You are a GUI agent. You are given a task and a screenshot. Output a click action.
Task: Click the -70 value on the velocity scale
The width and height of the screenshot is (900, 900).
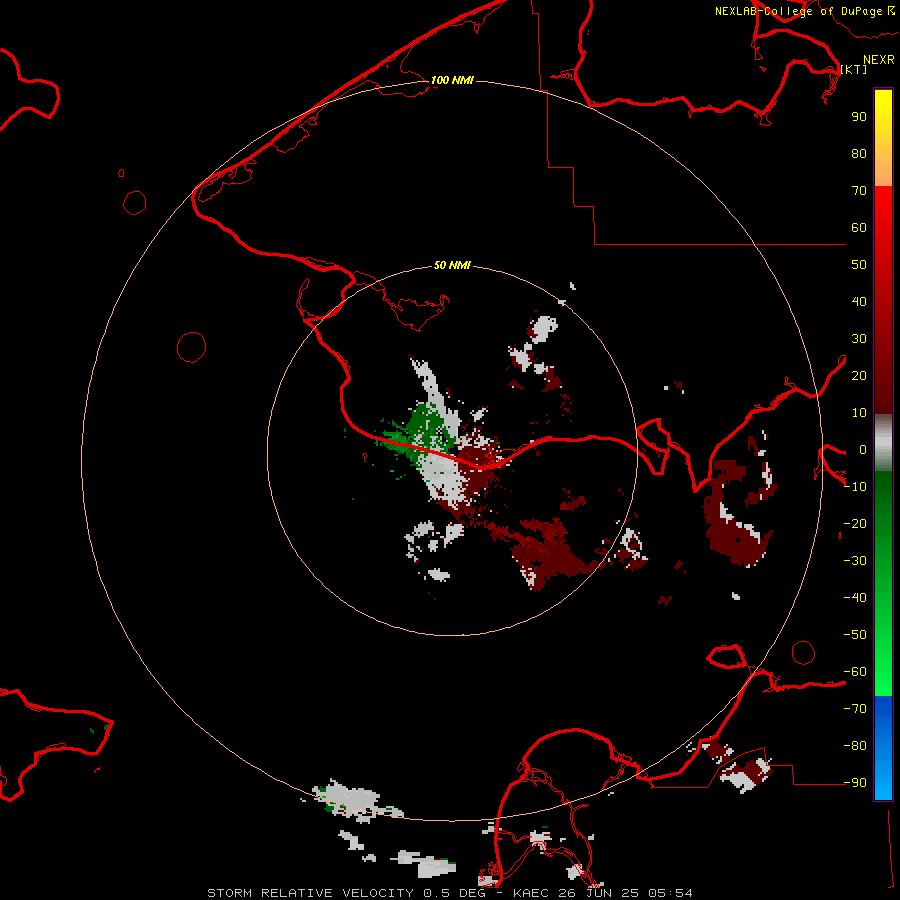coord(855,708)
